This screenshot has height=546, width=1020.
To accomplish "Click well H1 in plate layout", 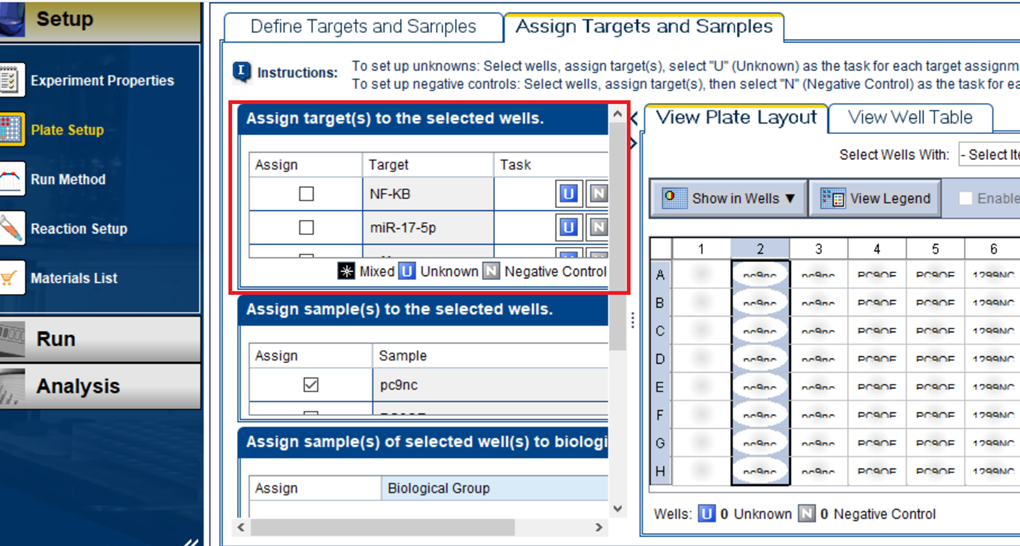I will [701, 471].
